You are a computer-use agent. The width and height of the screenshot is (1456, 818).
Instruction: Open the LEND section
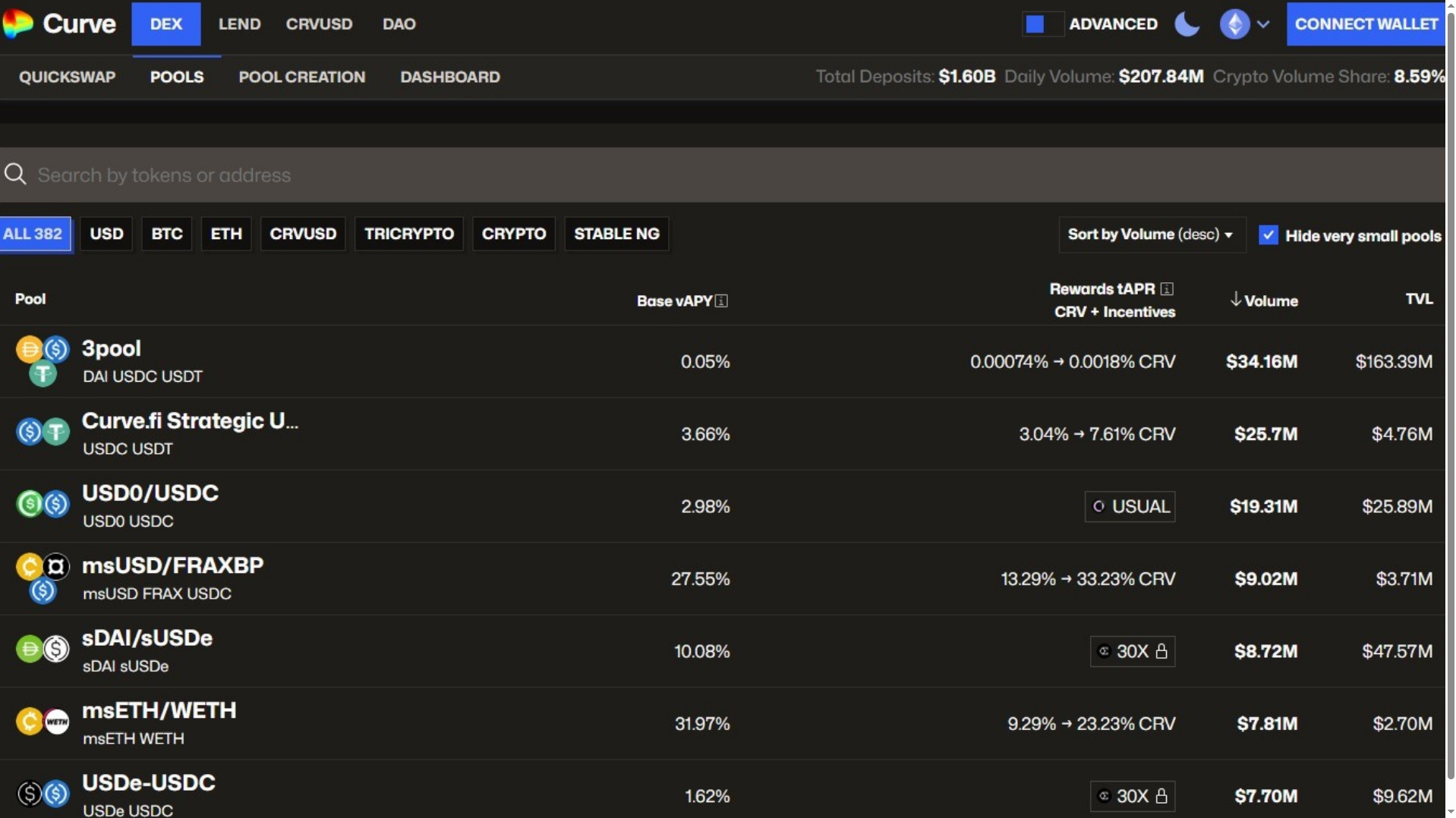[x=239, y=24]
